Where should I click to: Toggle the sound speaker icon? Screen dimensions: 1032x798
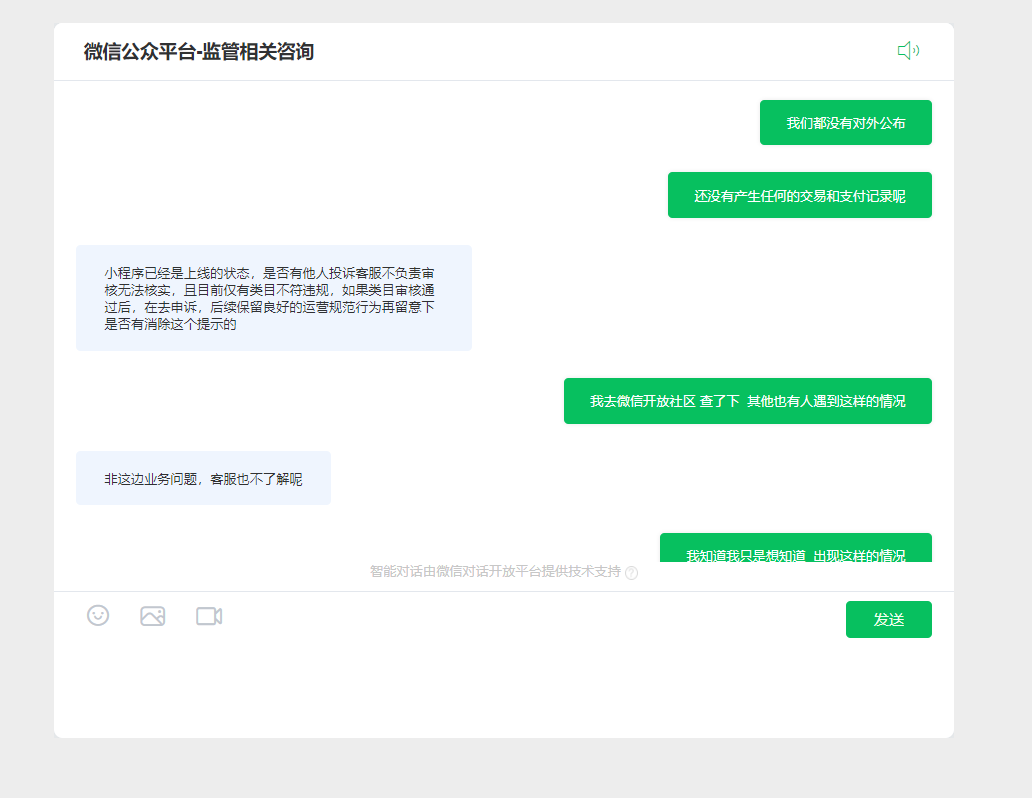(908, 51)
